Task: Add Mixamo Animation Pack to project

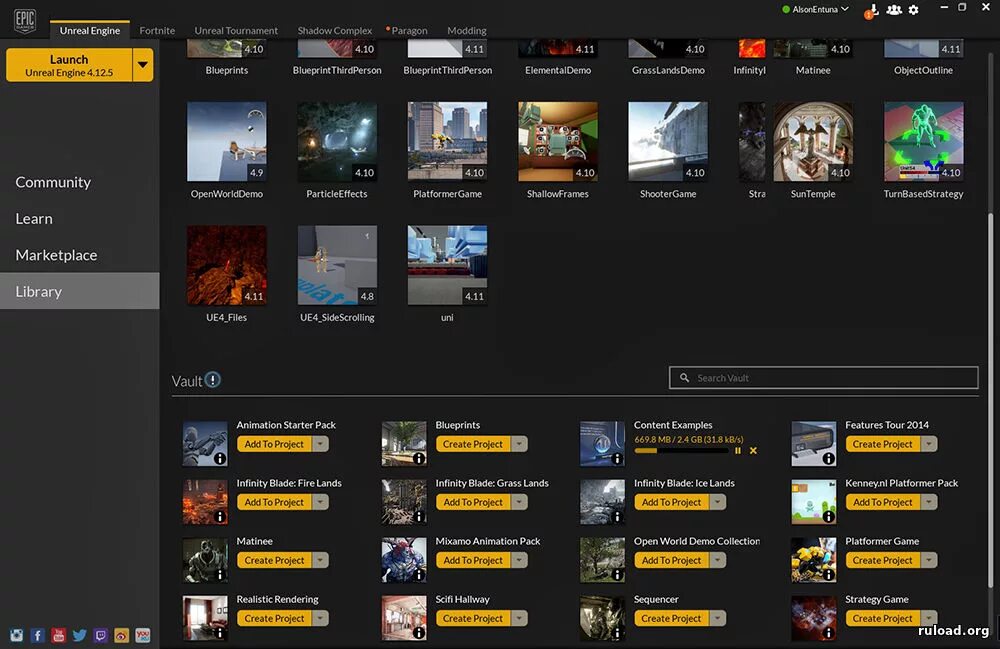Action: (473, 560)
